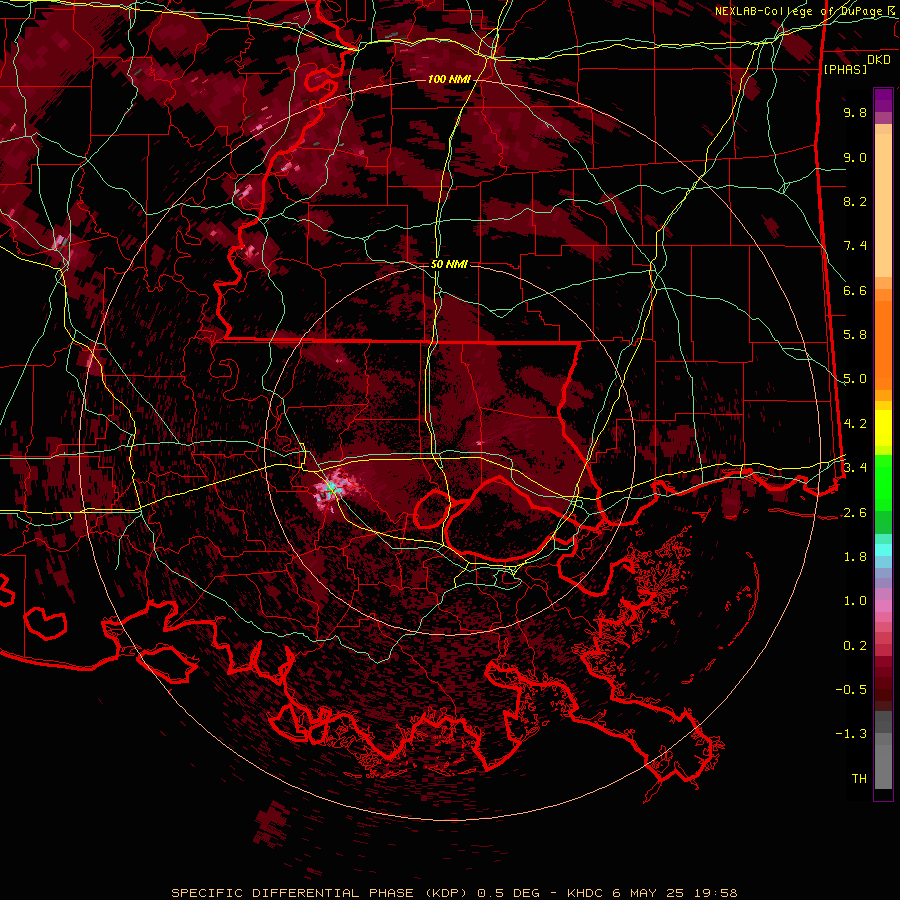Screen dimensions: 900x900
Task: Pick the cyan segment of the color bar
Action: tap(883, 549)
